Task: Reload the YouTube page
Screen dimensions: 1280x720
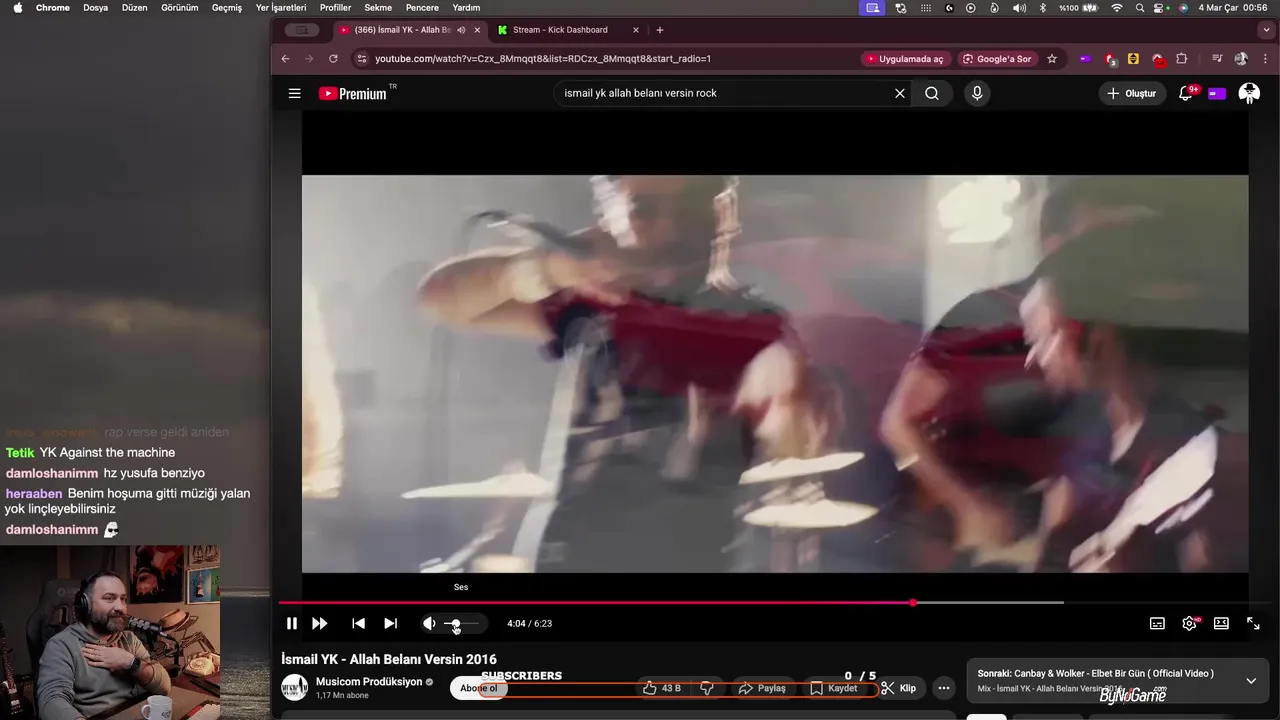Action: point(333,59)
